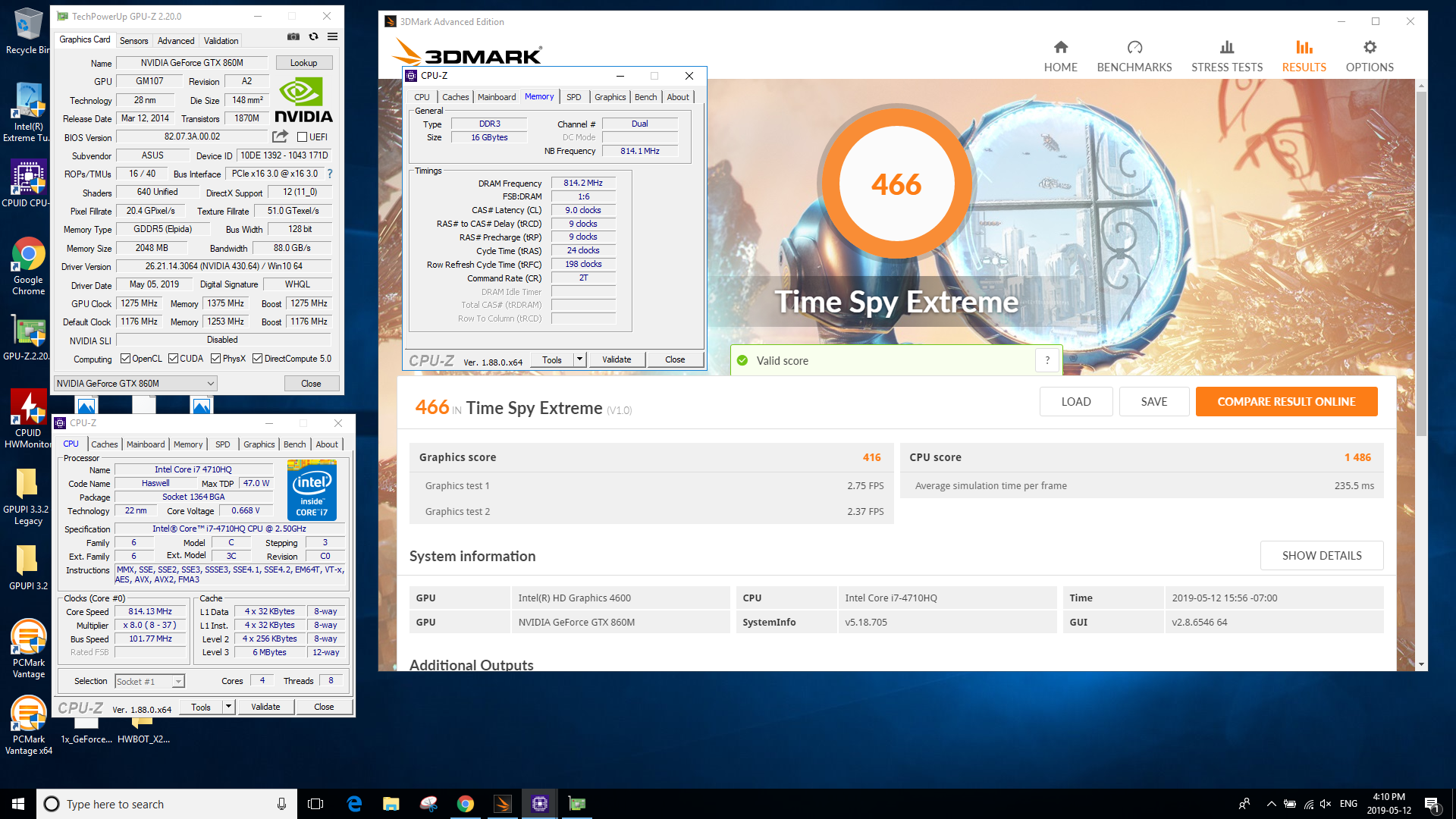Open GPUPI 3.2 folder icon
This screenshot has height=819, width=1456.
click(x=27, y=566)
